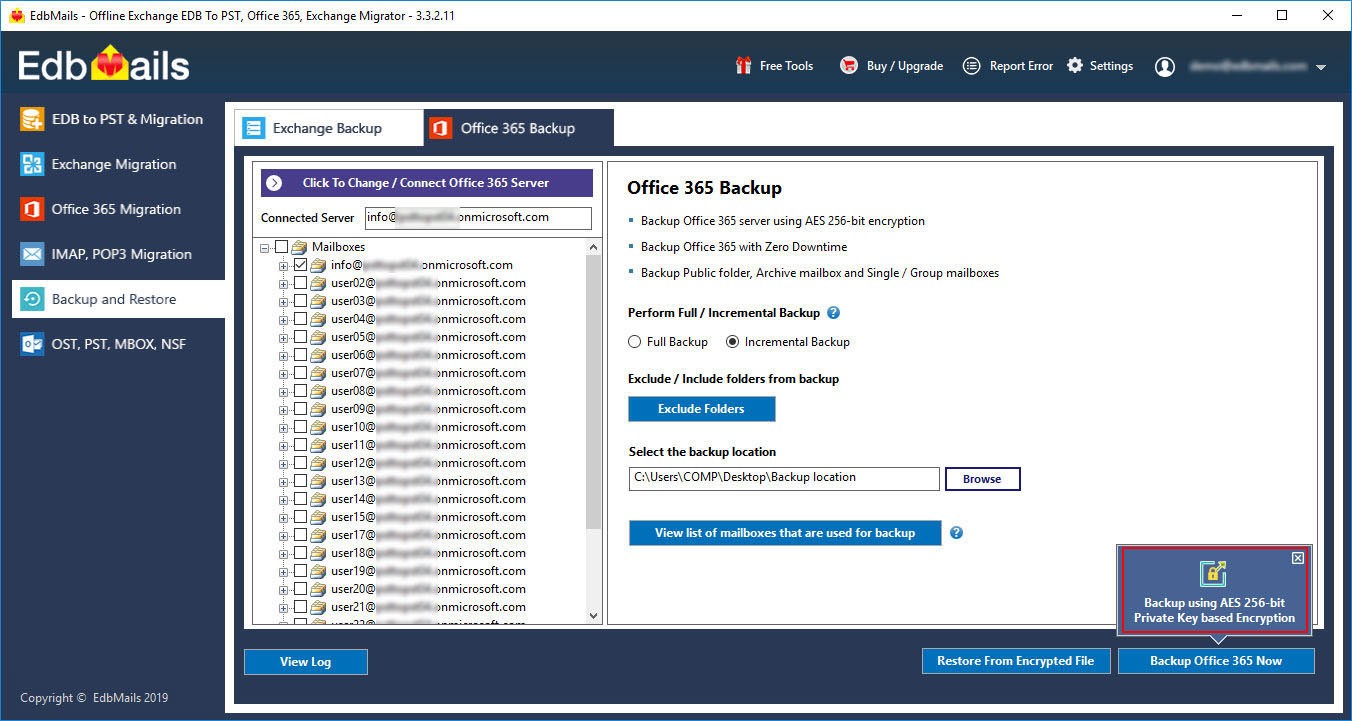Click the IMAP, POP3 Migration envelope icon
The image size is (1352, 721).
pyautogui.click(x=32, y=254)
